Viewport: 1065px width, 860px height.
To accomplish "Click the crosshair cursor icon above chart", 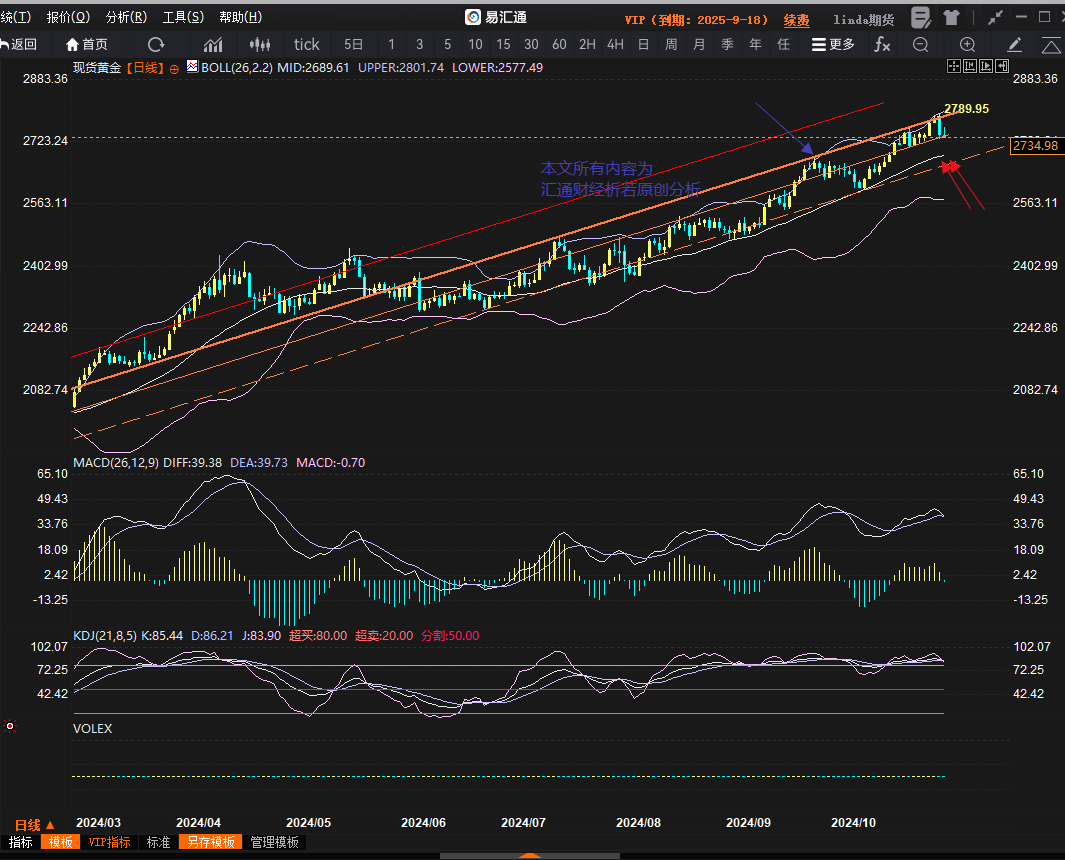I will point(953,66).
